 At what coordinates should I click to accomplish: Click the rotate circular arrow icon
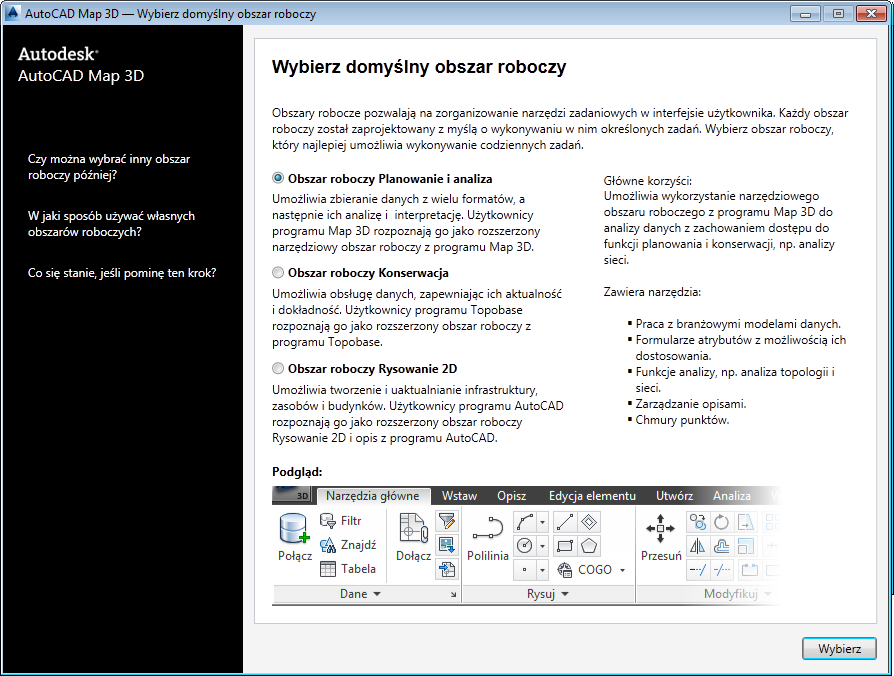[721, 522]
